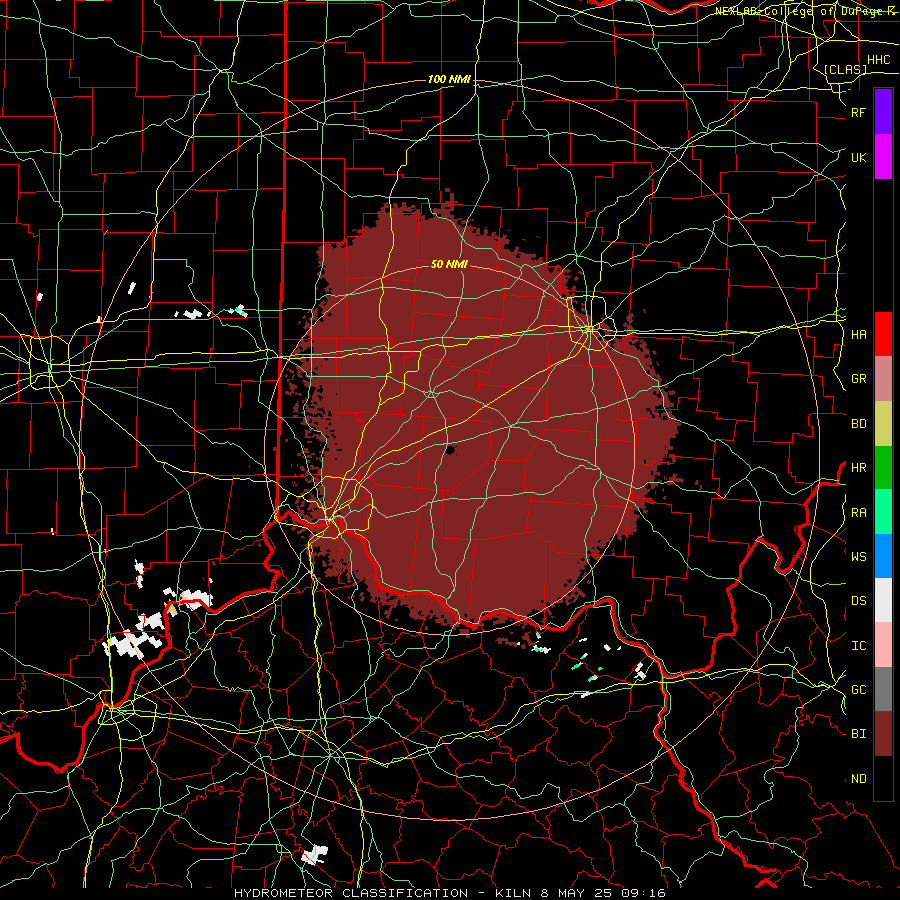Click the NEXLAB College of DuPage credit
The width and height of the screenshot is (900, 900).
point(804,11)
